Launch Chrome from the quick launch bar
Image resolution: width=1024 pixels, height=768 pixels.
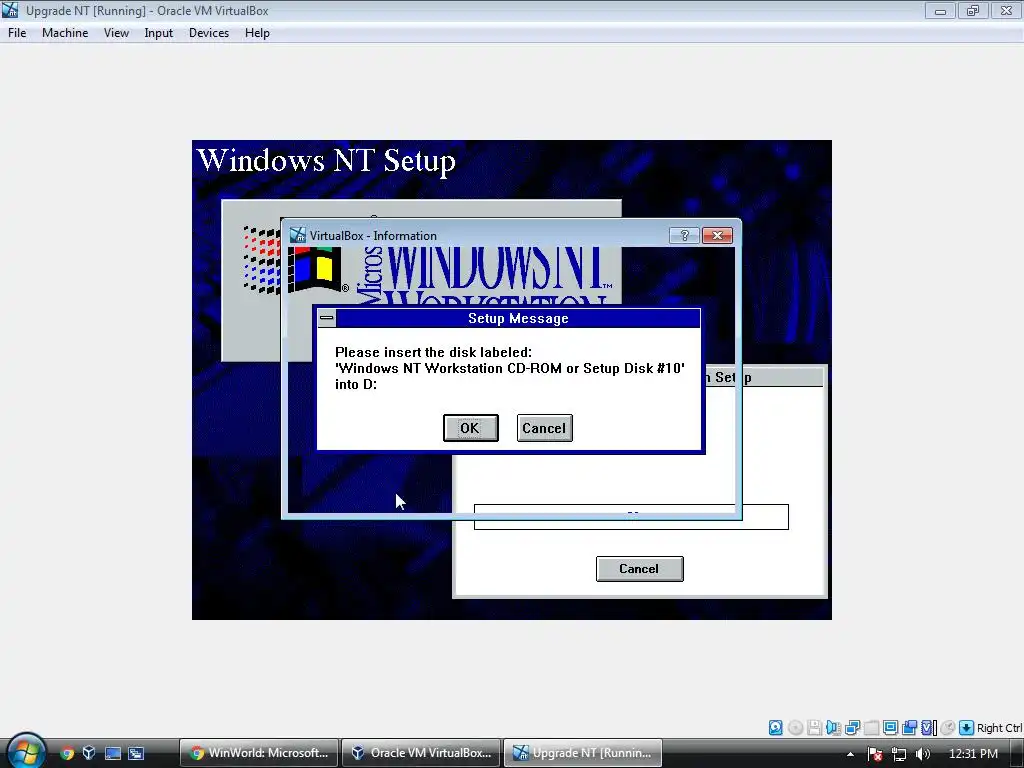[67, 753]
